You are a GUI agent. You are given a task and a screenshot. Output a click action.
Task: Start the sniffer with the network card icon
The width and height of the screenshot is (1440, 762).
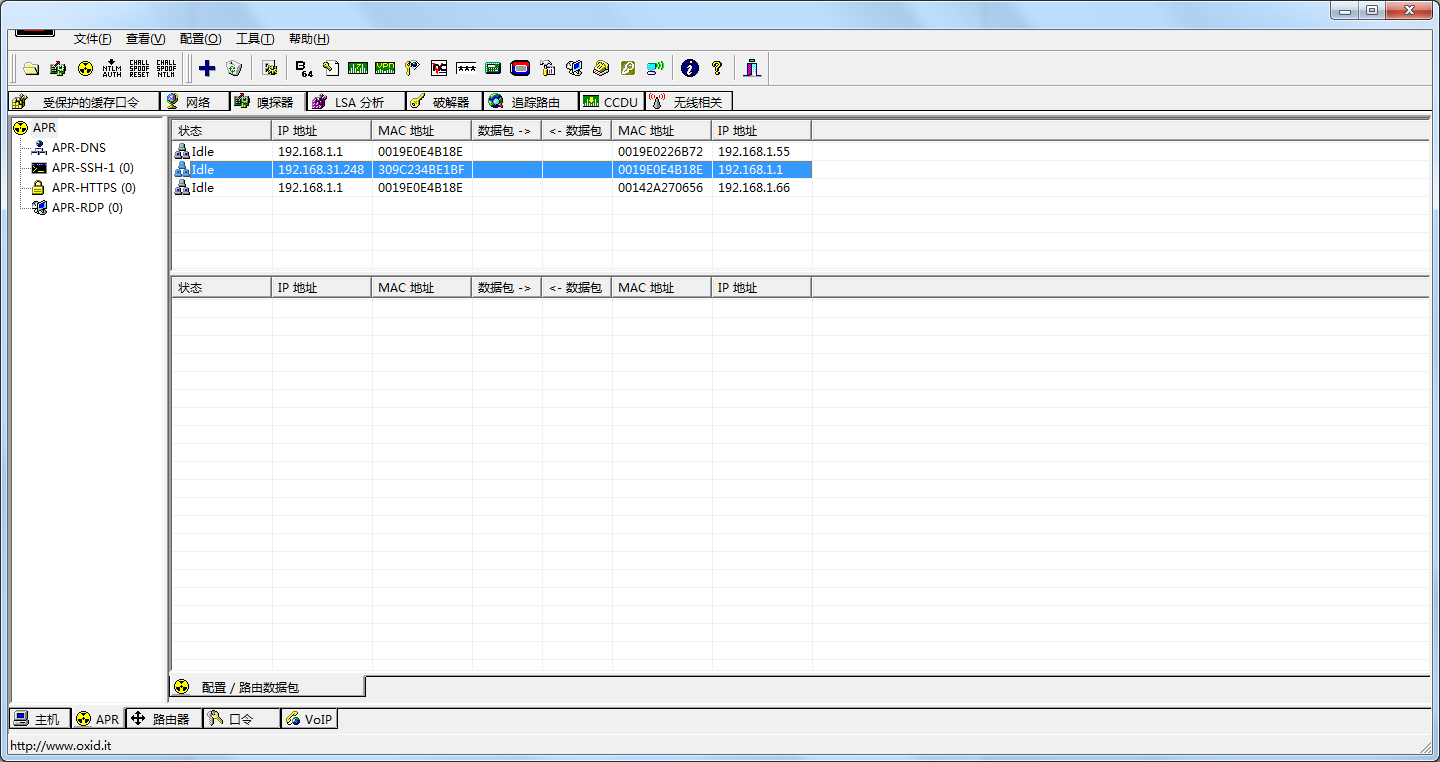point(58,68)
